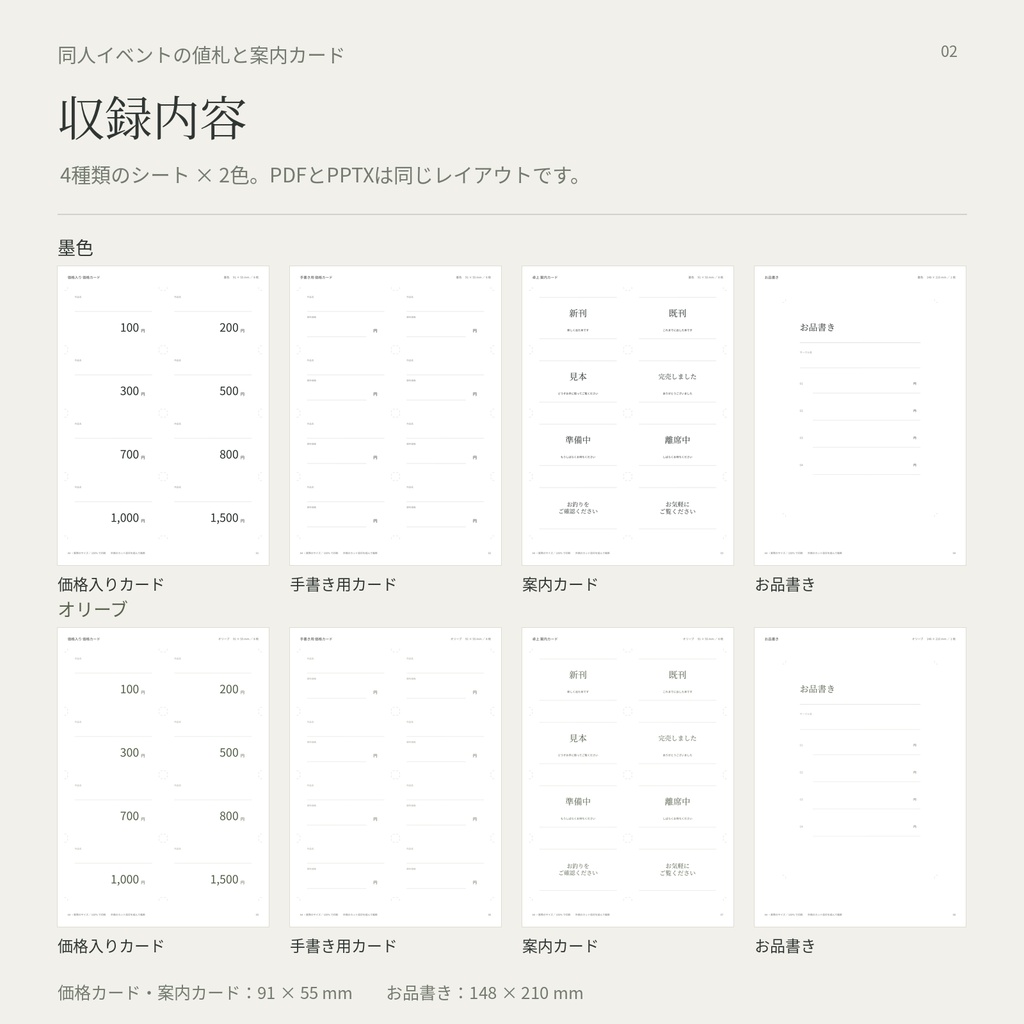This screenshot has width=1024, height=1024.
Task: Open the オリーブ お品書き sheet thumbnail
Action: (860, 777)
